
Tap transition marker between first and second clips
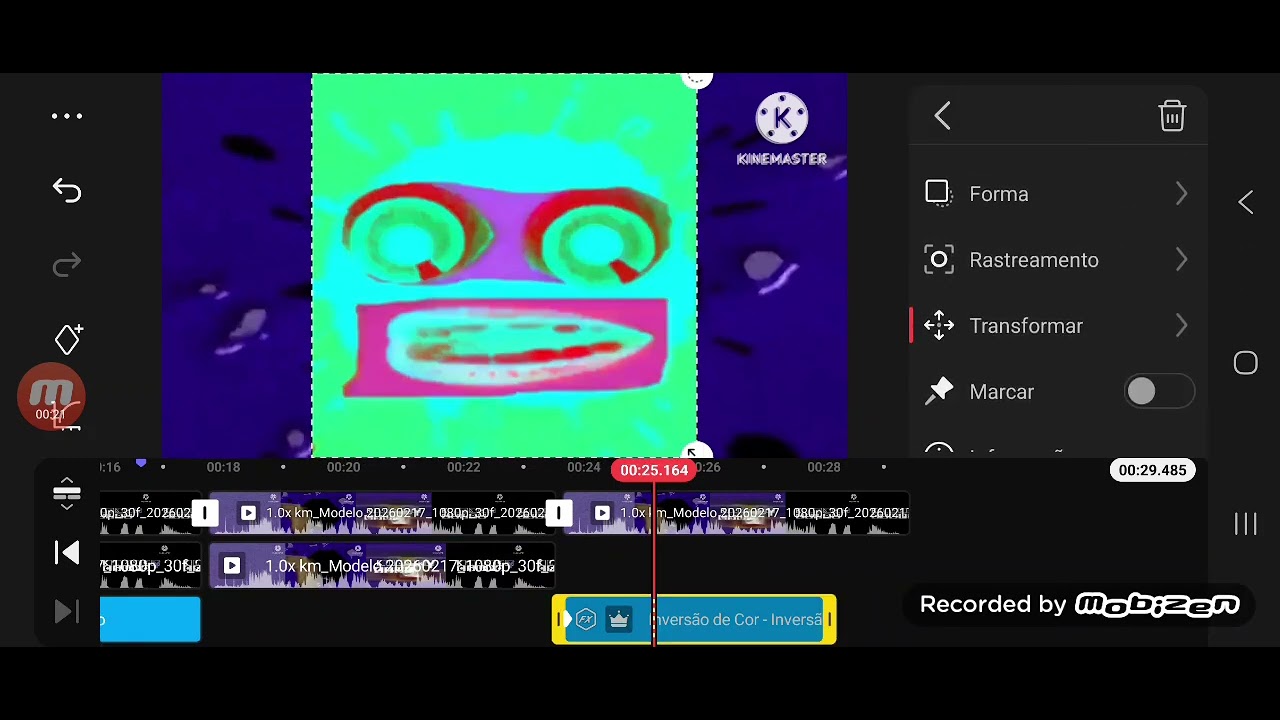[x=205, y=513]
